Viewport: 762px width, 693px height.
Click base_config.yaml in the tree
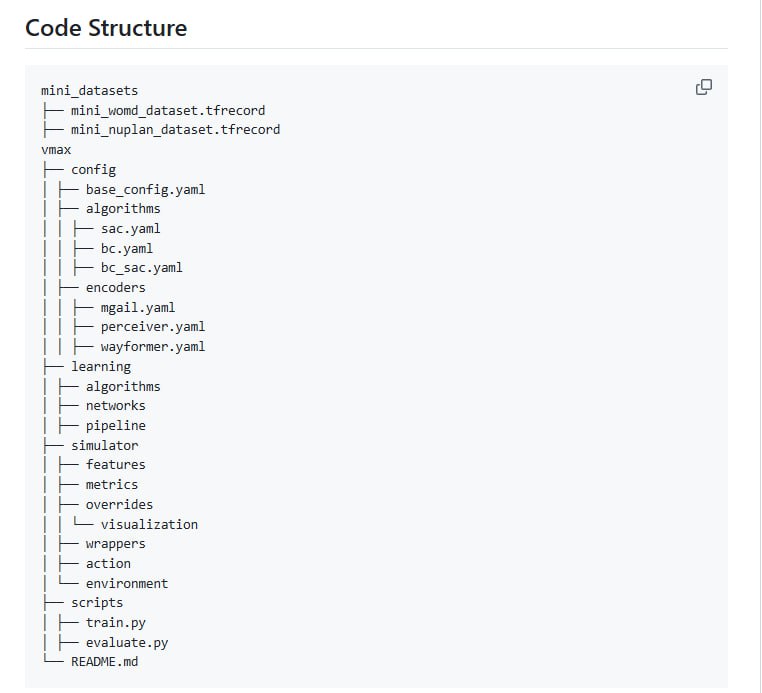[145, 189]
